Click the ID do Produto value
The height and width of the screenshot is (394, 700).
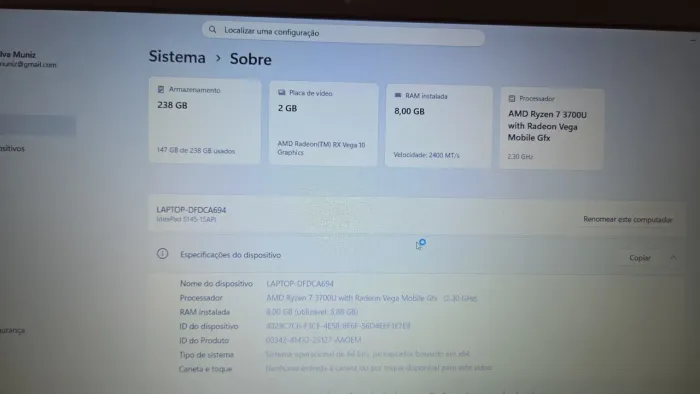(313, 340)
